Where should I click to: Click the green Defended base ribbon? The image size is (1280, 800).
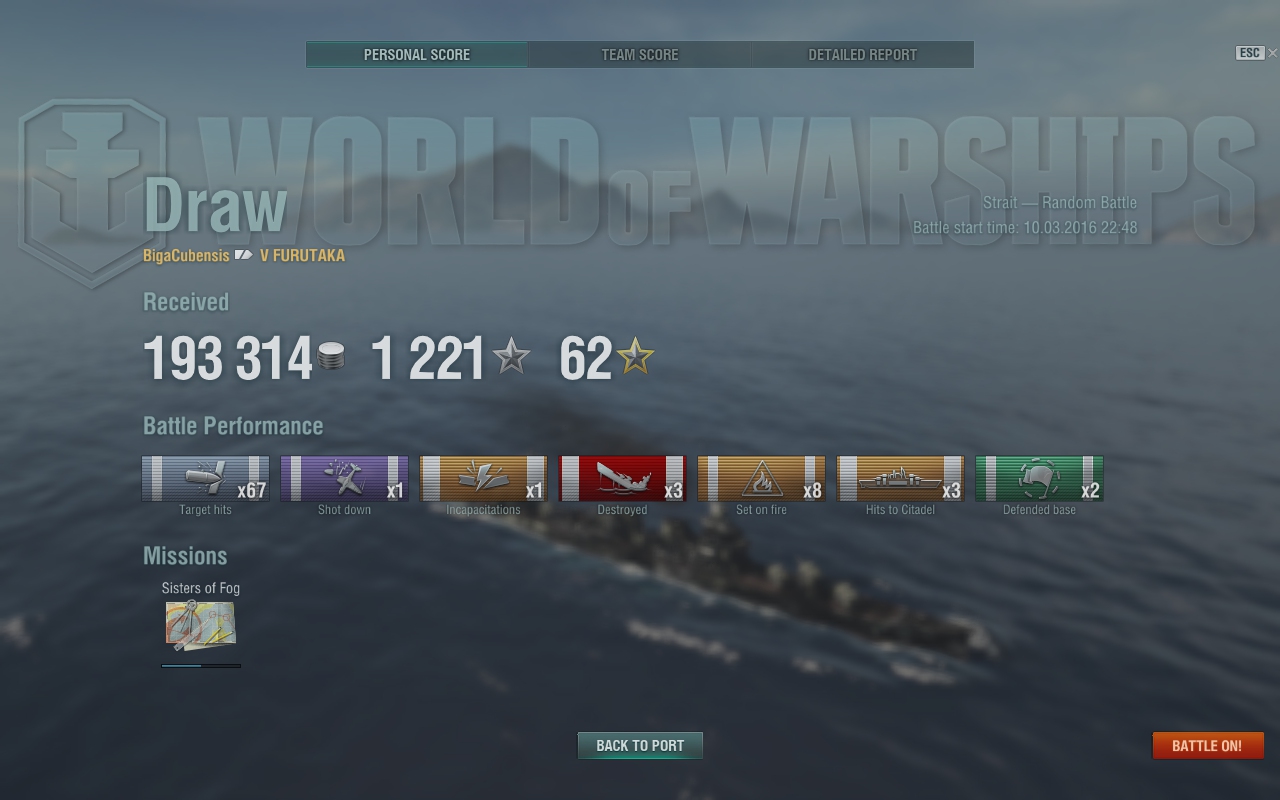pyautogui.click(x=1039, y=478)
